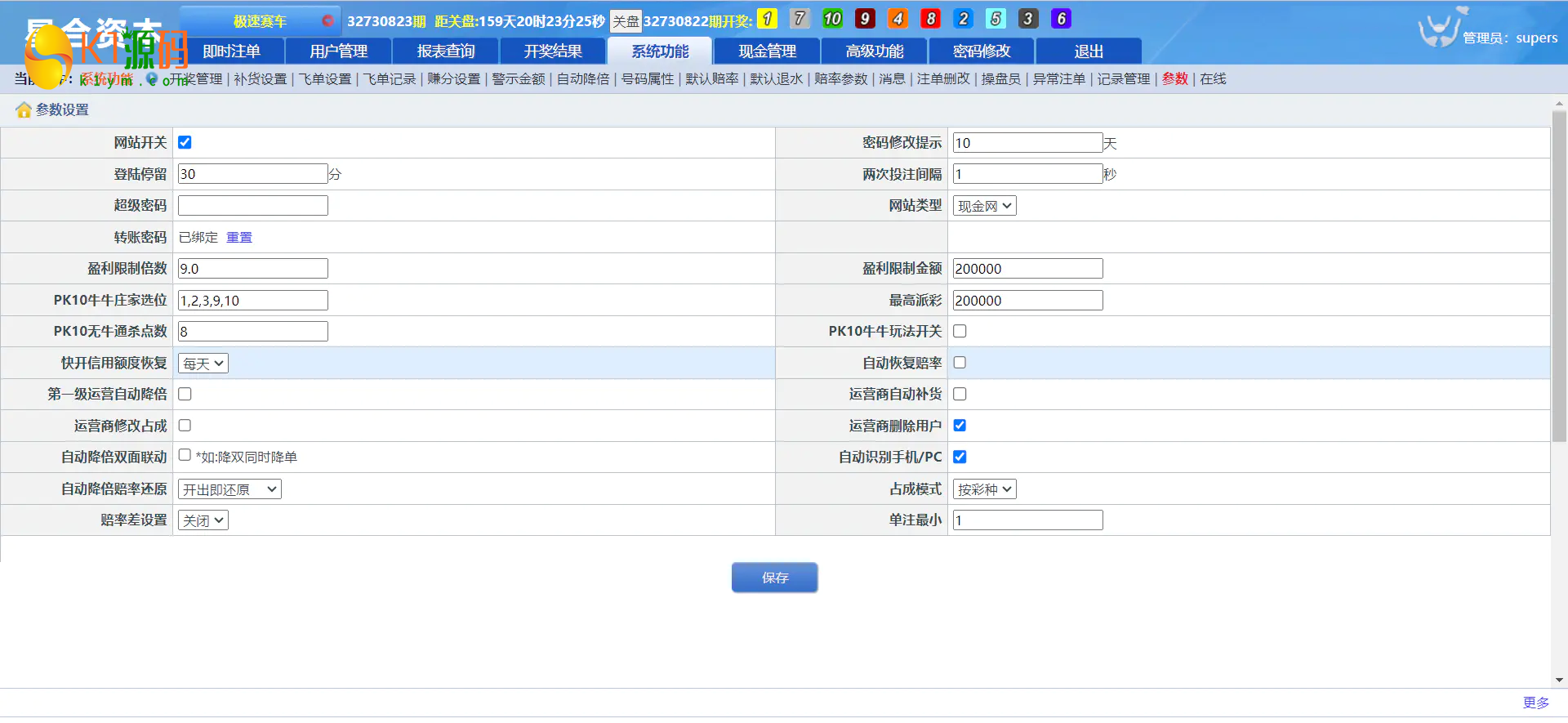Click the dark red number 9 ball
The width and height of the screenshot is (1568, 723).
pyautogui.click(x=865, y=19)
